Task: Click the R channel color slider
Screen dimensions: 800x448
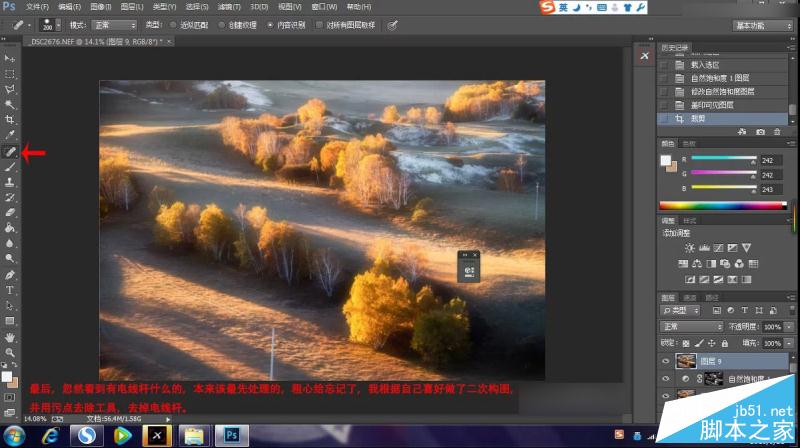Action: pyautogui.click(x=723, y=159)
